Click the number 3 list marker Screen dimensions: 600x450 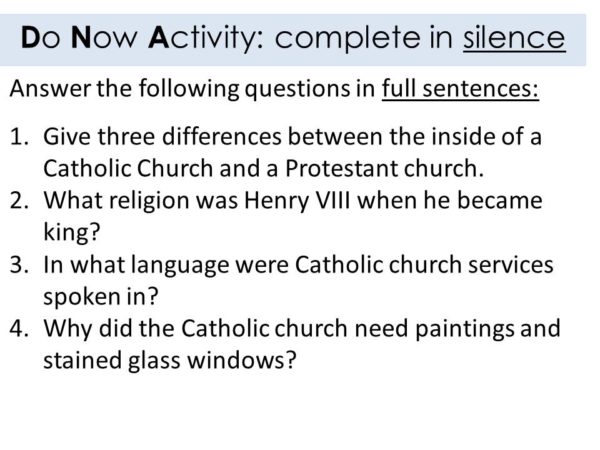click(18, 265)
